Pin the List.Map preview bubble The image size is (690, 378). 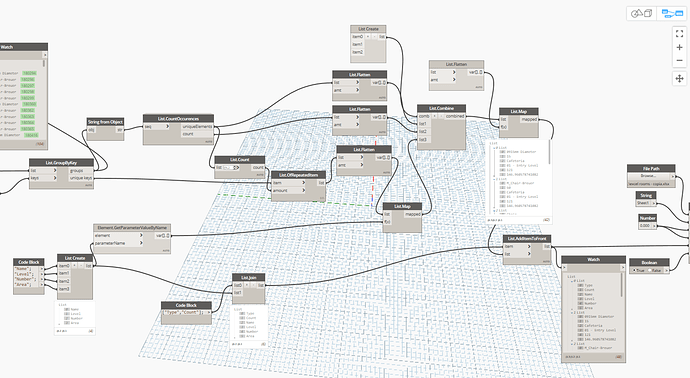(547, 219)
